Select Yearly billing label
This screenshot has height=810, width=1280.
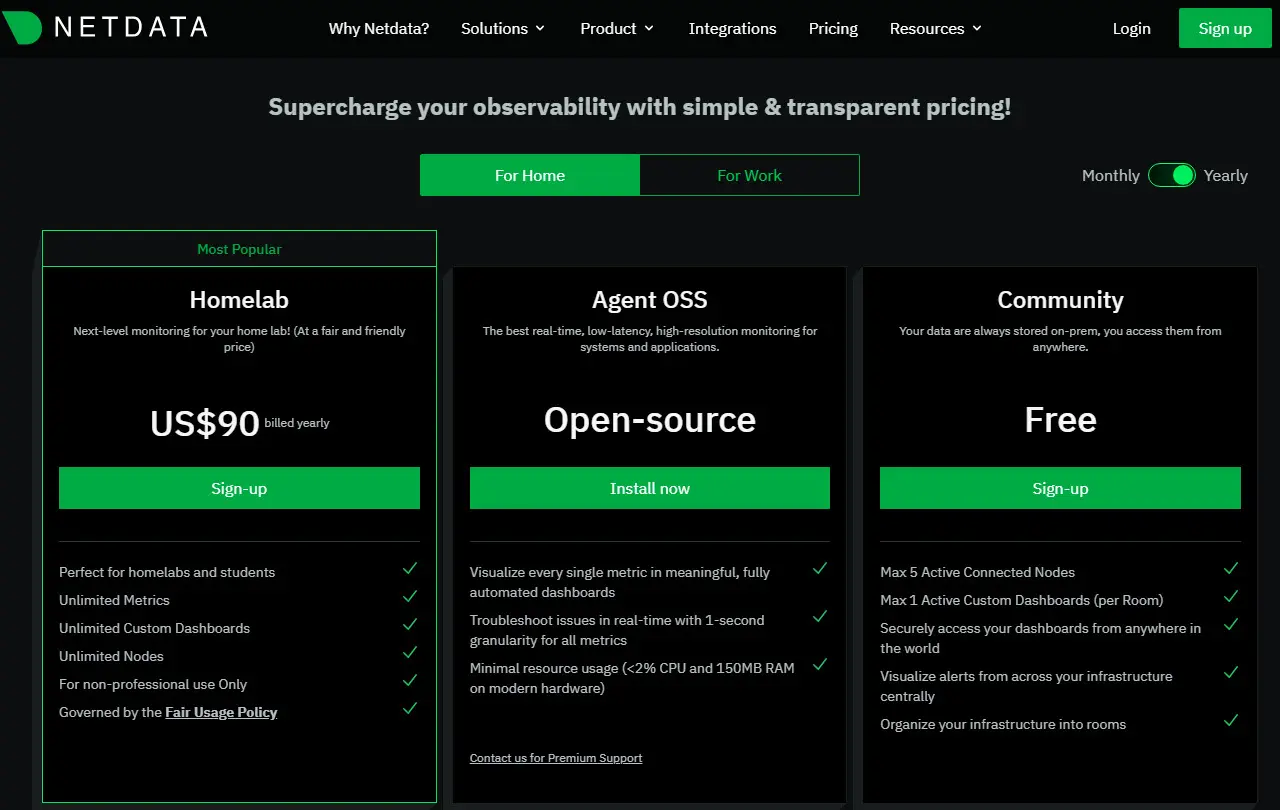tap(1225, 176)
